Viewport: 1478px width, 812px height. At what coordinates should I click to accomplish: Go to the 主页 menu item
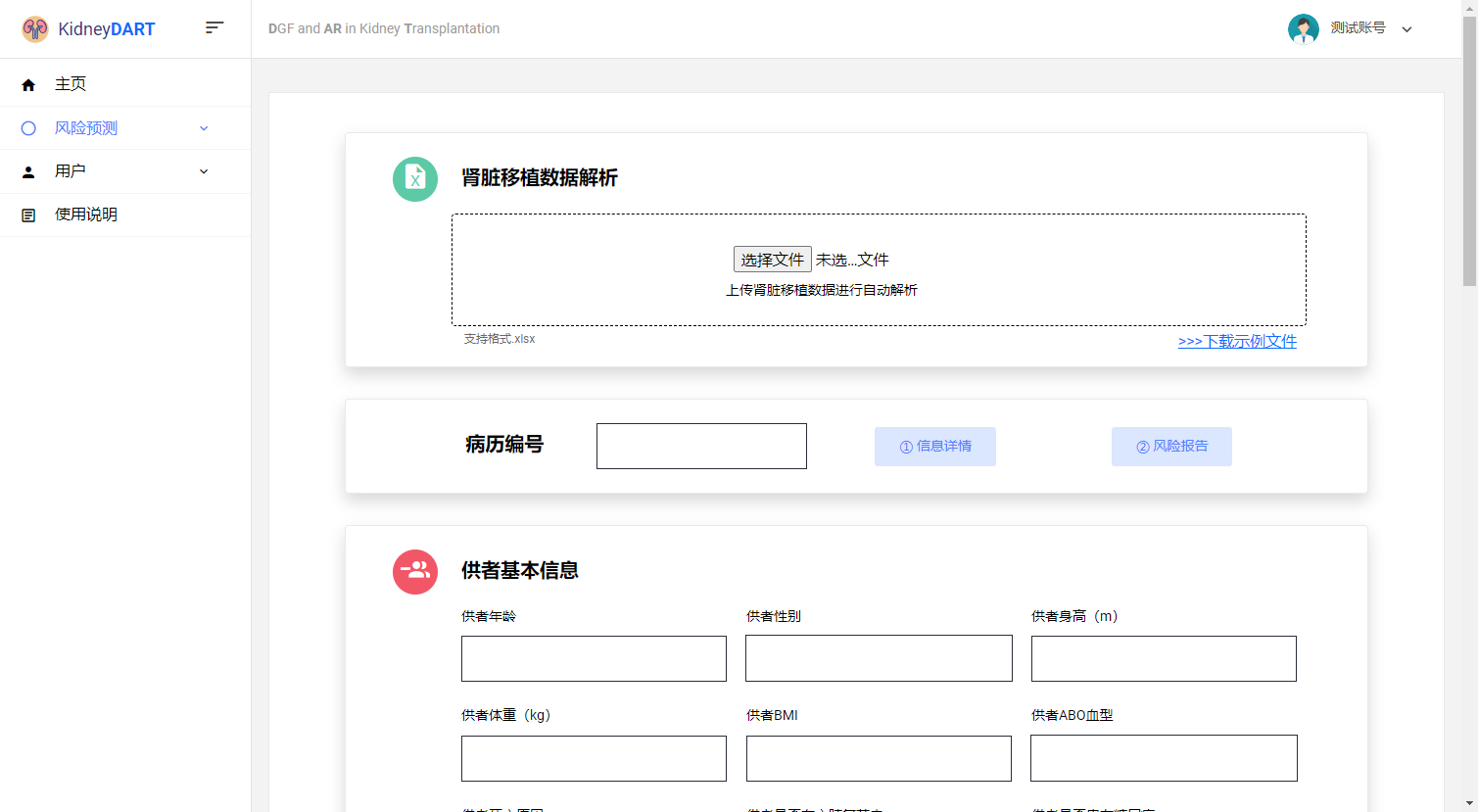[x=71, y=84]
